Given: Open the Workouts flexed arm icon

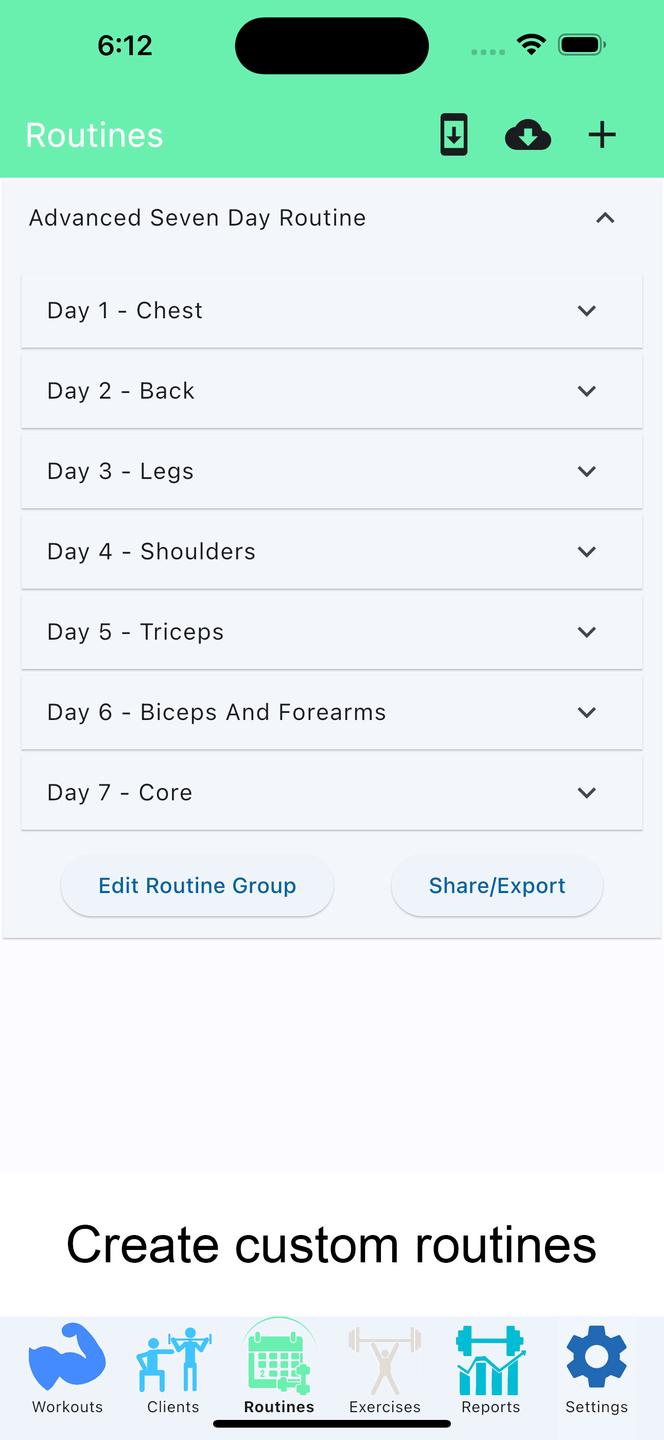Looking at the screenshot, I should tap(67, 1358).
